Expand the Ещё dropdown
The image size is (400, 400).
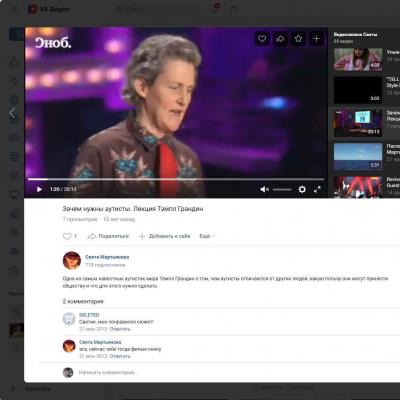(x=207, y=236)
